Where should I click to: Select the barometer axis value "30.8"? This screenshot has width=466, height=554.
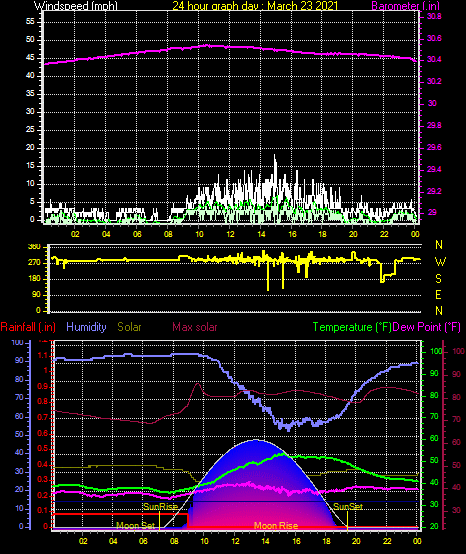click(x=434, y=17)
